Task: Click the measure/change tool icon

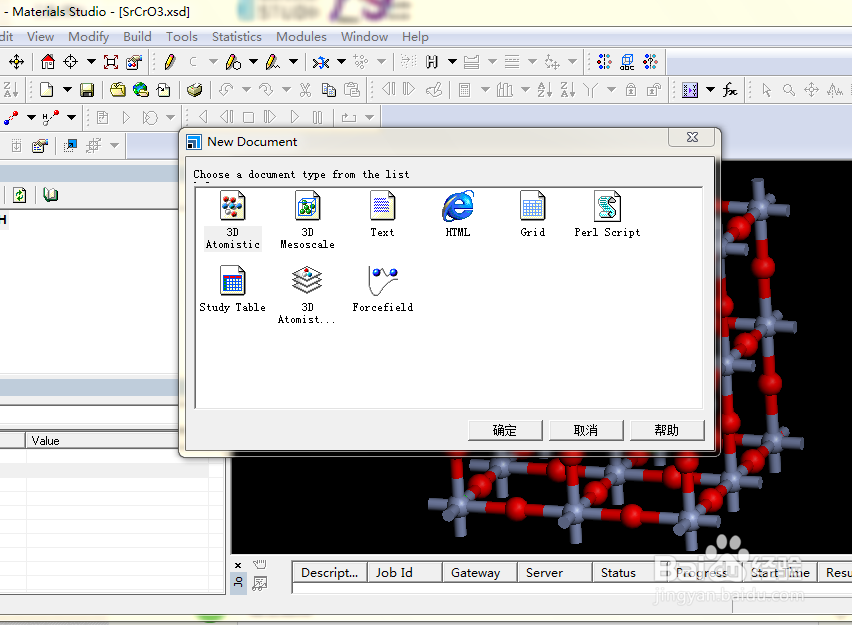Action: [321, 62]
